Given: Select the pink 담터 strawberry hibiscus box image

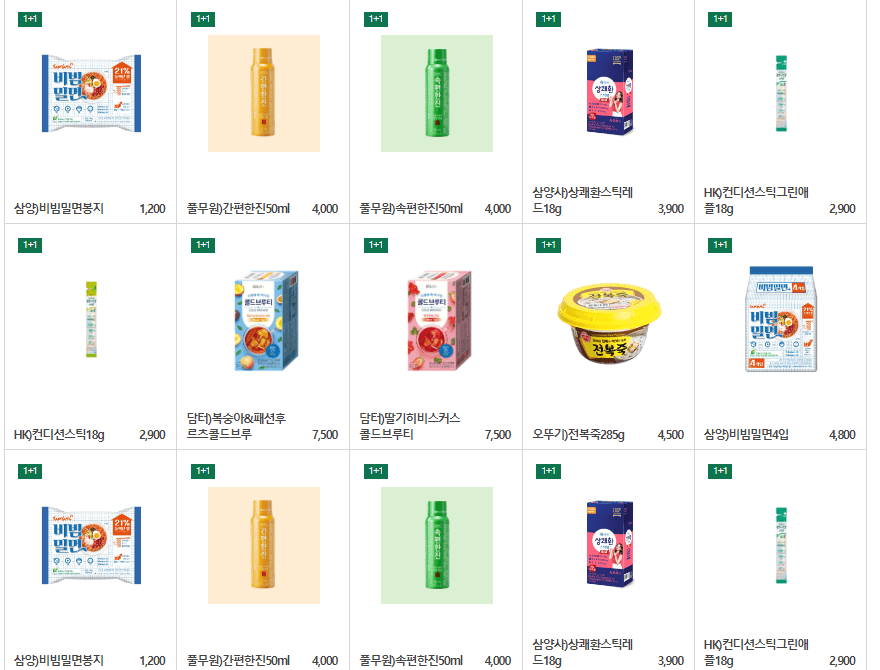Looking at the screenshot, I should click(x=439, y=320).
